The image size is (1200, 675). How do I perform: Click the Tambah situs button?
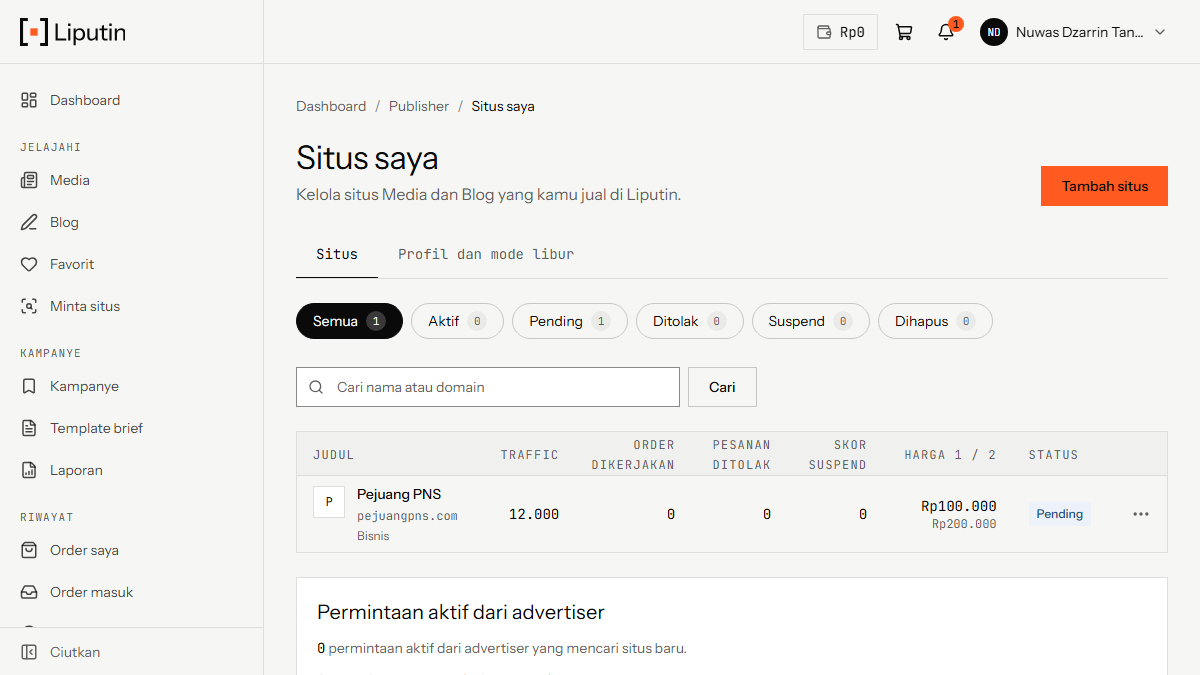[1104, 186]
